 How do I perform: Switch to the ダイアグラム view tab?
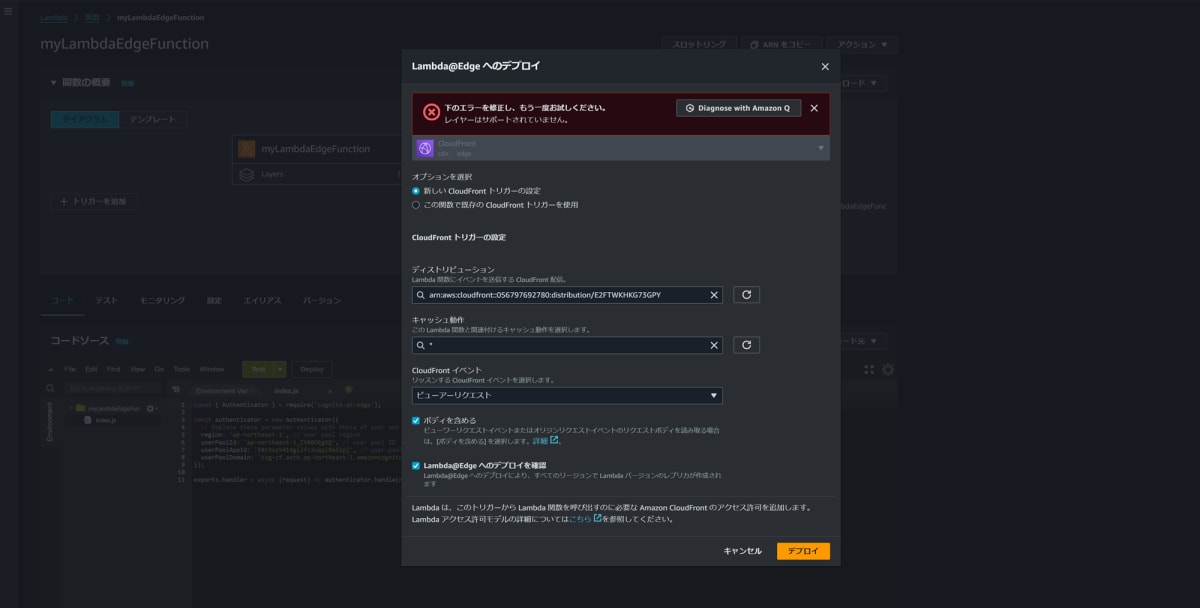coord(85,119)
